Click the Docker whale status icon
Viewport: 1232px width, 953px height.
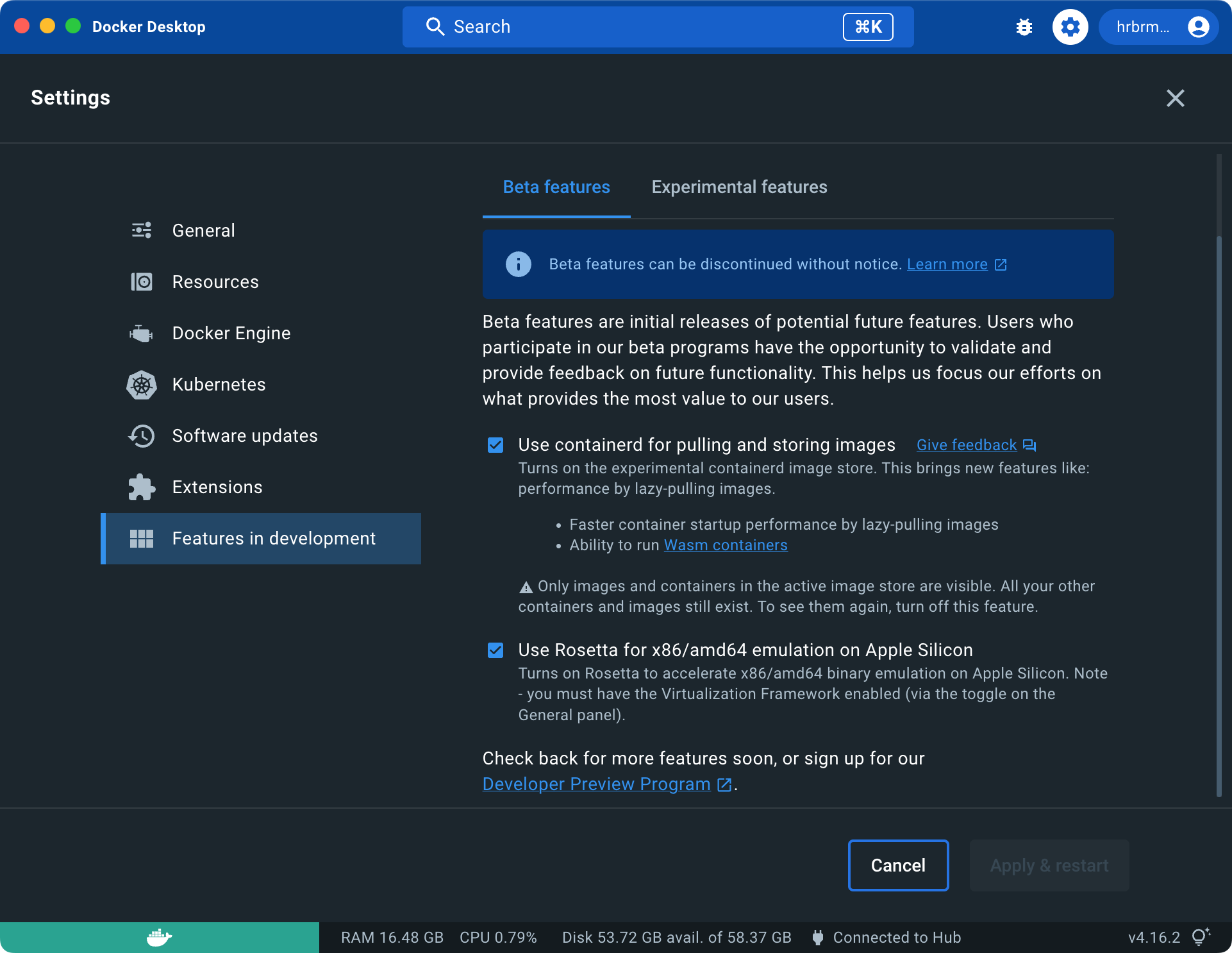159,937
